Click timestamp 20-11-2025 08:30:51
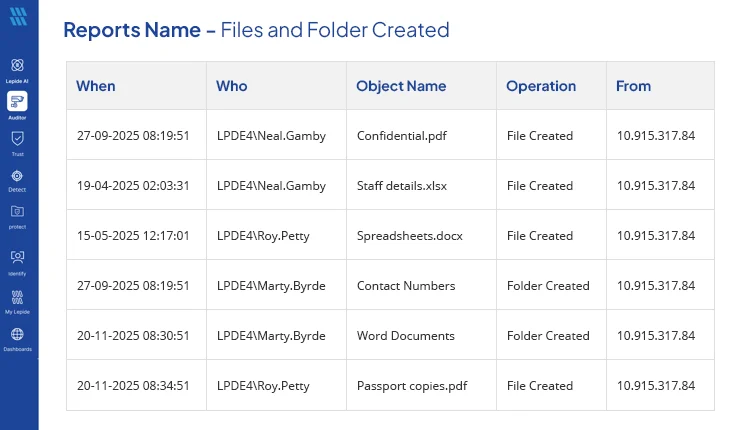The width and height of the screenshot is (731, 430). (133, 335)
